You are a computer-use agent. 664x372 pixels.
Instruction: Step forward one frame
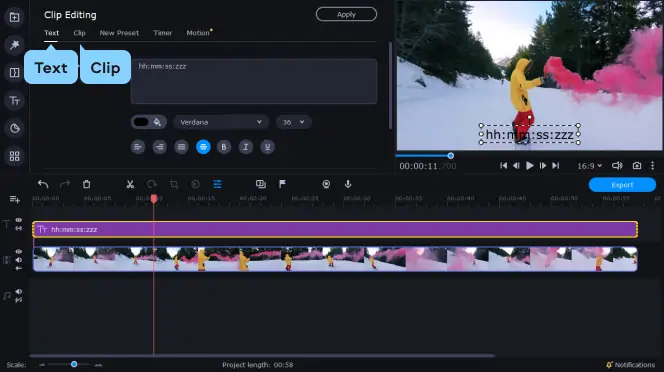pyautogui.click(x=543, y=166)
